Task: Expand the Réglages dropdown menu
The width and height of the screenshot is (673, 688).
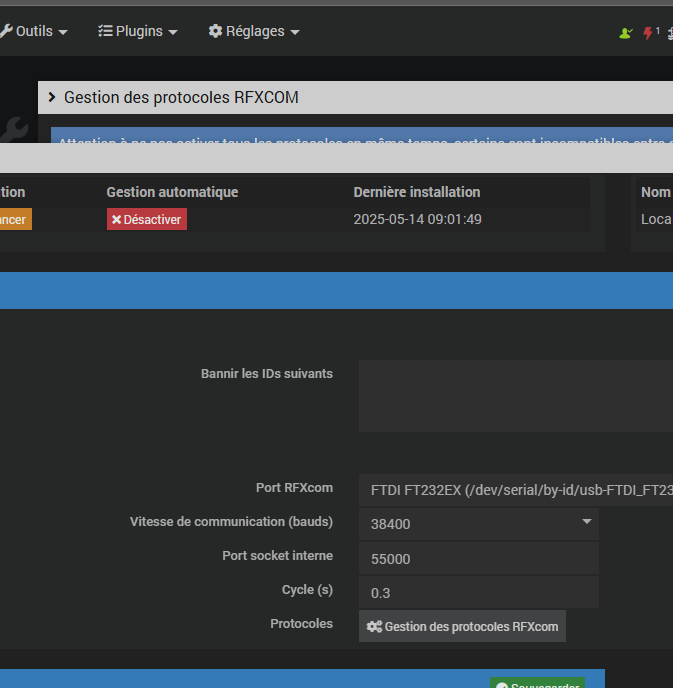Action: click(254, 31)
